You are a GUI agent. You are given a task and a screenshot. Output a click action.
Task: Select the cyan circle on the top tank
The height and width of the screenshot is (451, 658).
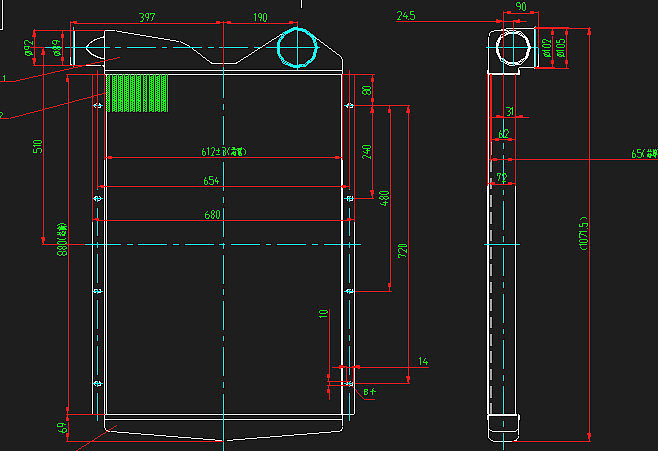296,47
